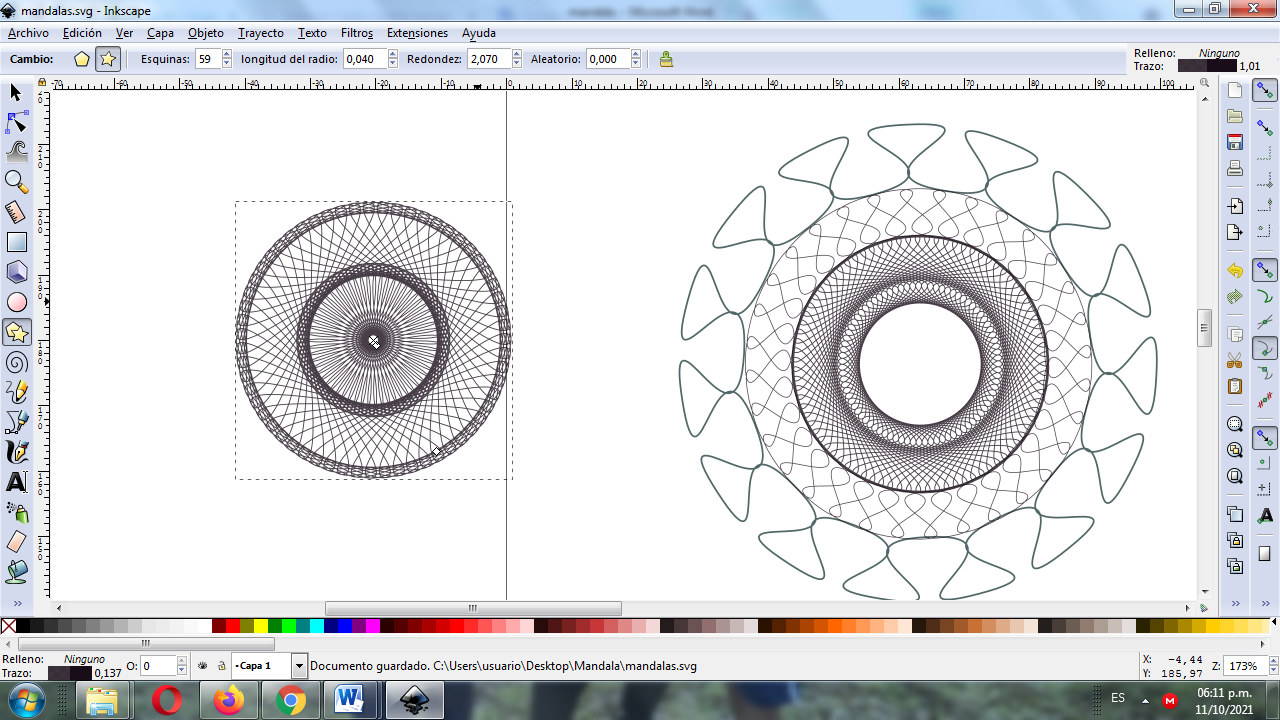This screenshot has height=720, width=1280.
Task: Switch shape to star mode
Action: 108,59
